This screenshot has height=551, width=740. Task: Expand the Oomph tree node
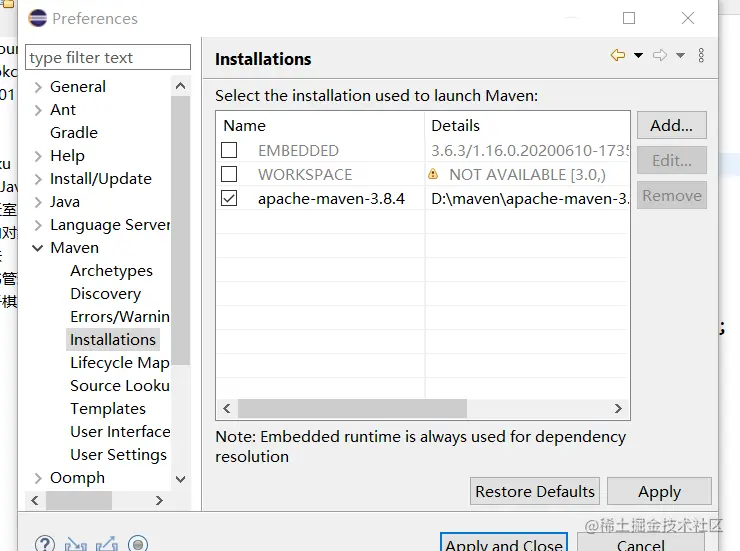tap(38, 478)
